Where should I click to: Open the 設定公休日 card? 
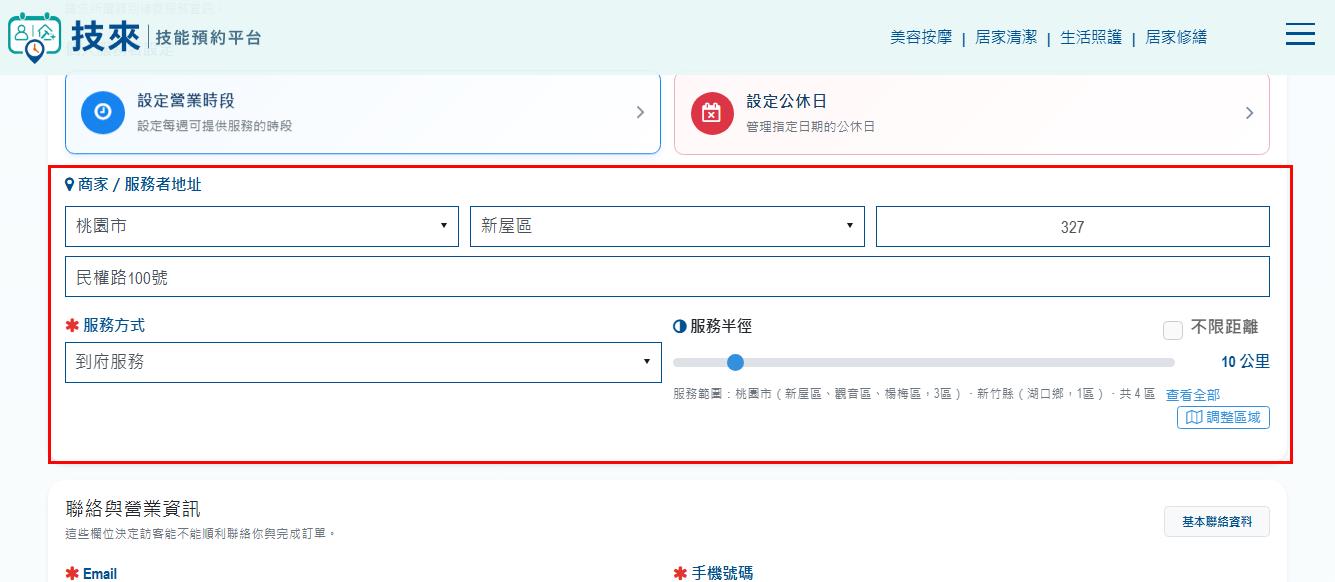click(972, 113)
